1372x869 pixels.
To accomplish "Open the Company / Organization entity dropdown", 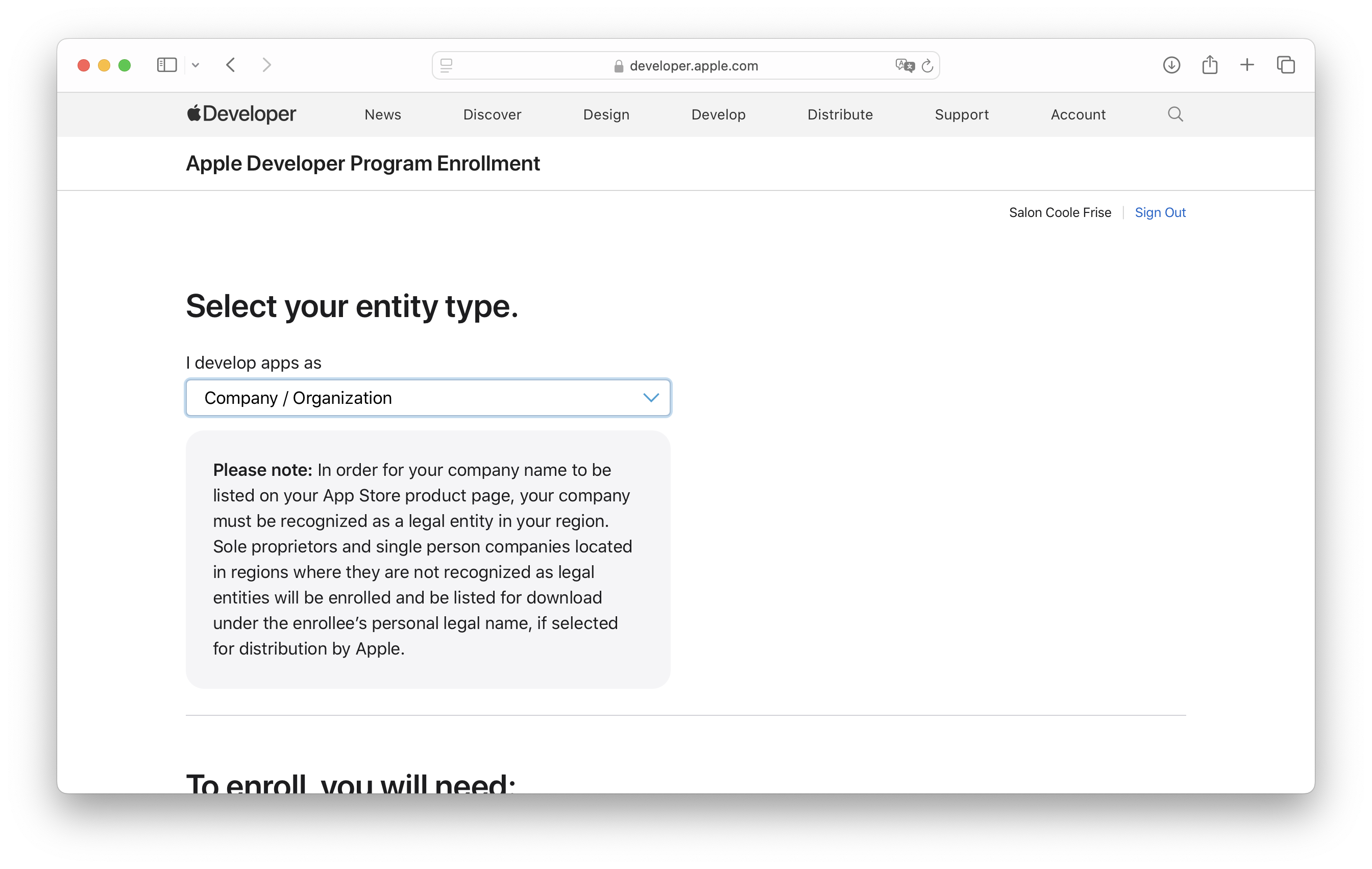I will coord(428,398).
